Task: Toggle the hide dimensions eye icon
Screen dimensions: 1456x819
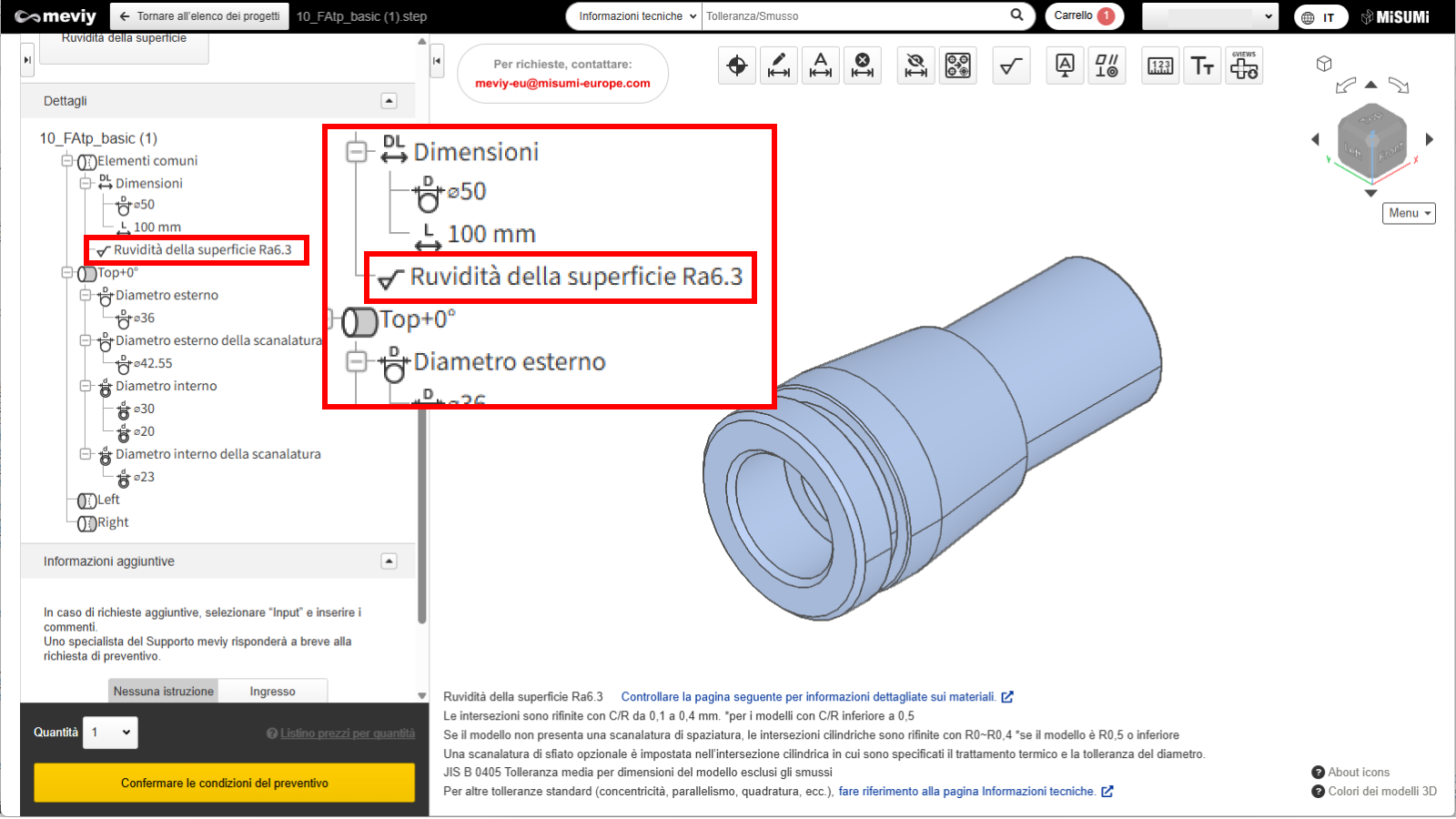Action: tap(916, 66)
